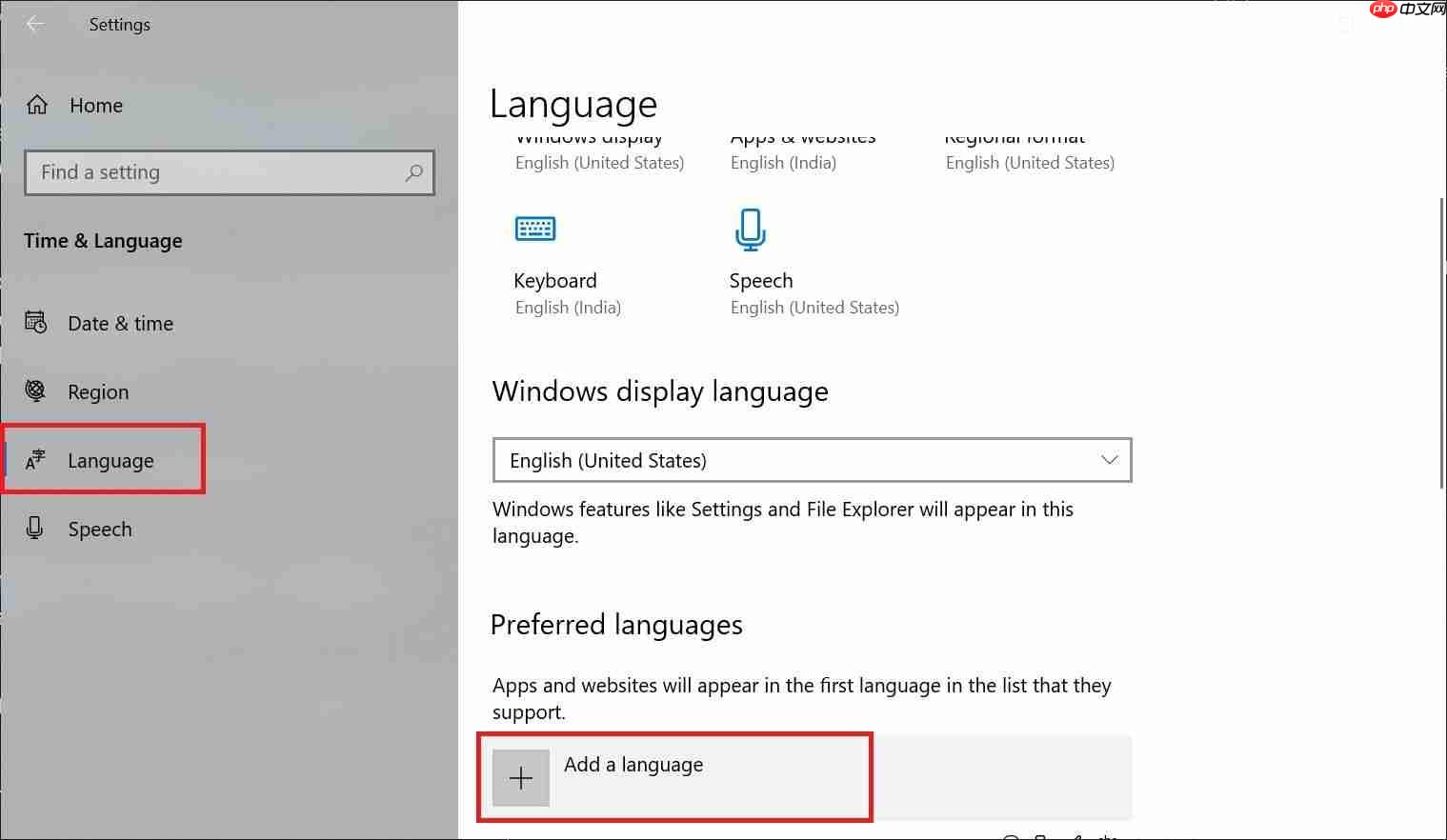Click the Time & Language section heading
The width and height of the screenshot is (1447, 840).
[103, 242]
